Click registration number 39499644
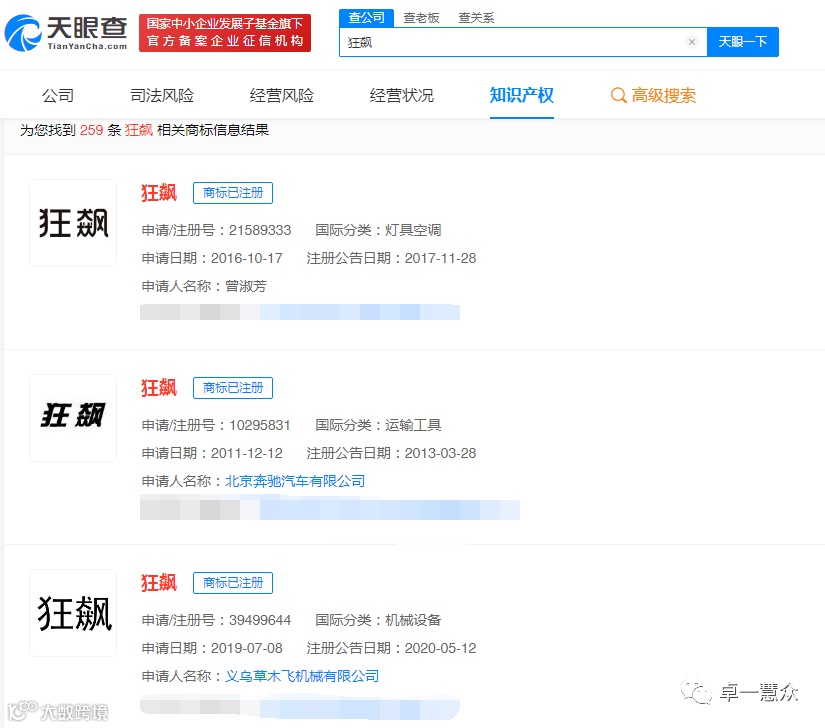 coord(260,620)
